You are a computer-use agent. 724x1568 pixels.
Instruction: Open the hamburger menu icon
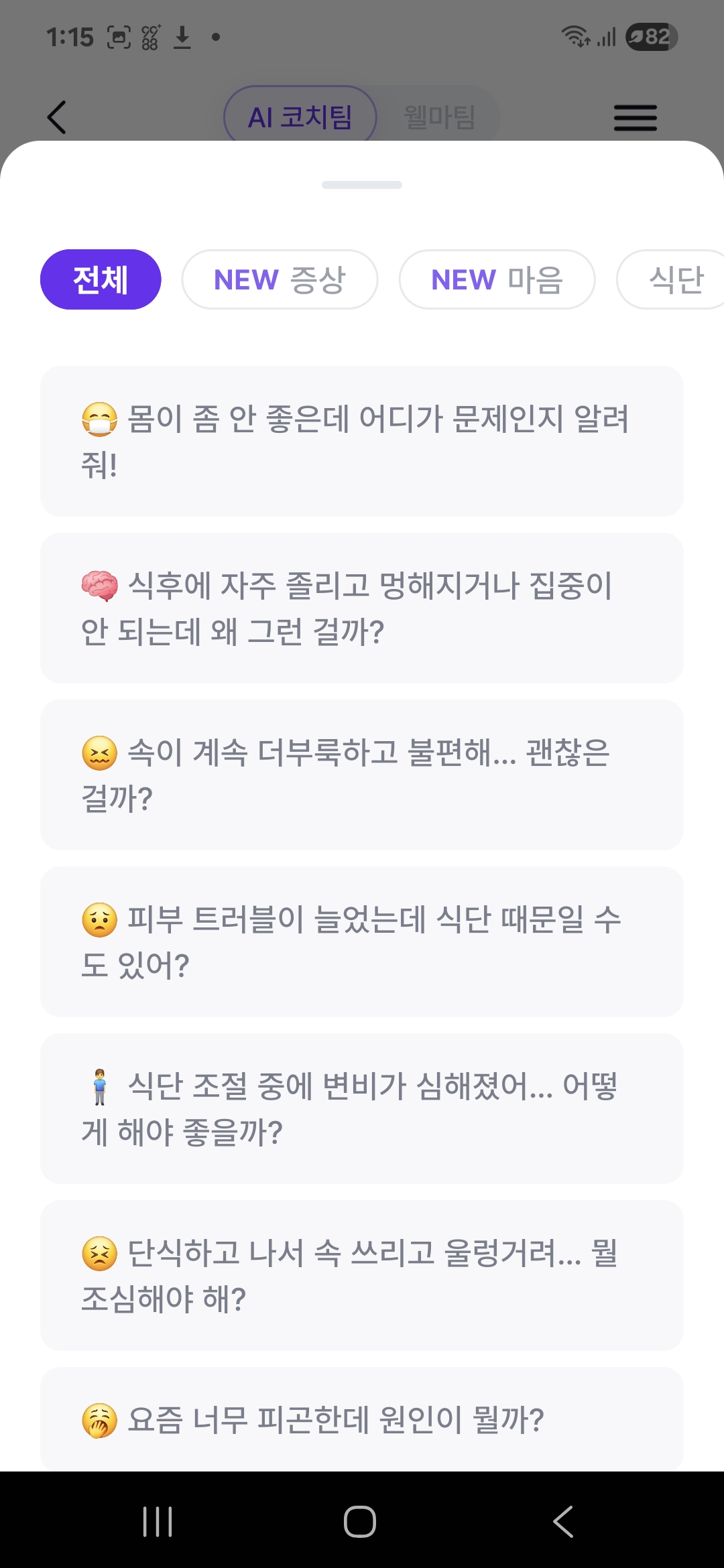click(635, 117)
